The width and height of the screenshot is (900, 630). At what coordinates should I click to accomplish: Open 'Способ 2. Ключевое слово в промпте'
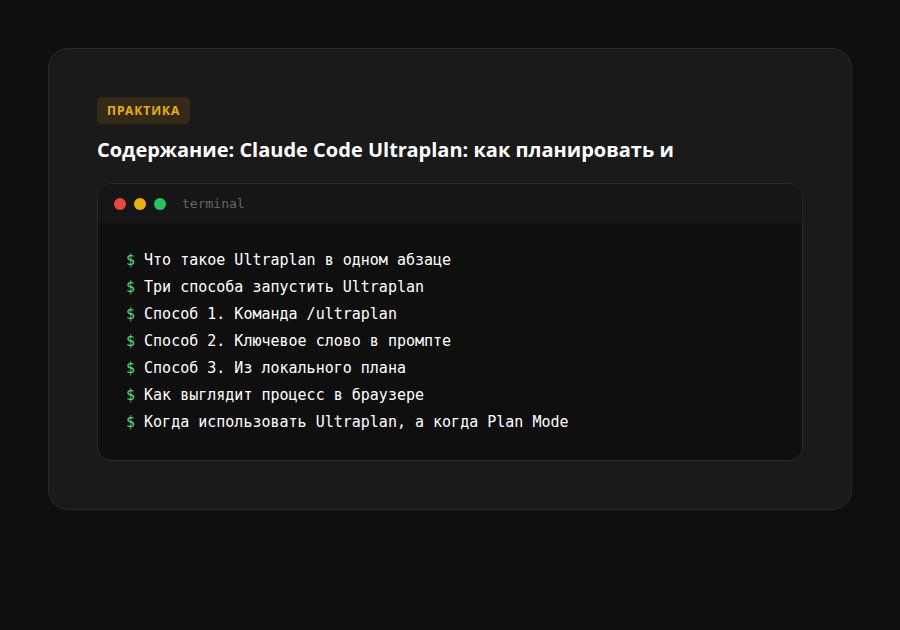point(298,340)
